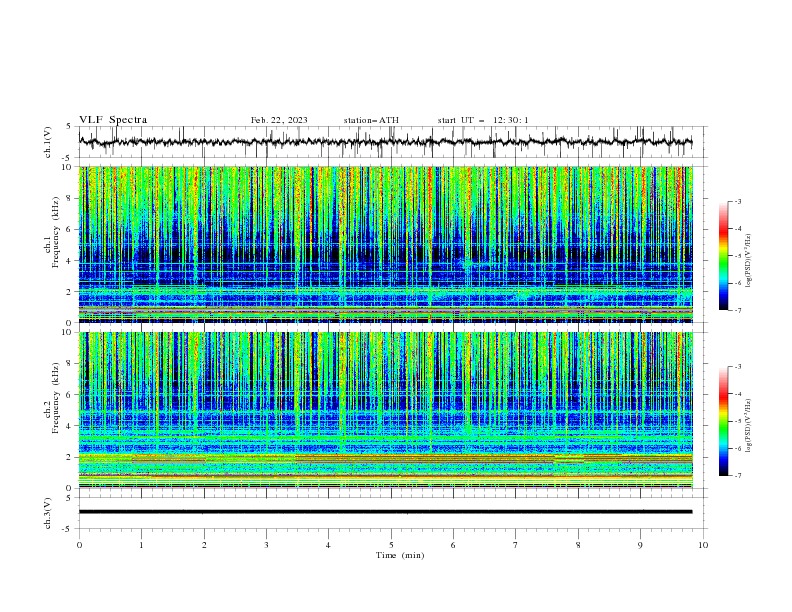Screen dimensions: 792x612
Task: Click the -4 value on ch.2 color bar
Action: tap(737, 394)
